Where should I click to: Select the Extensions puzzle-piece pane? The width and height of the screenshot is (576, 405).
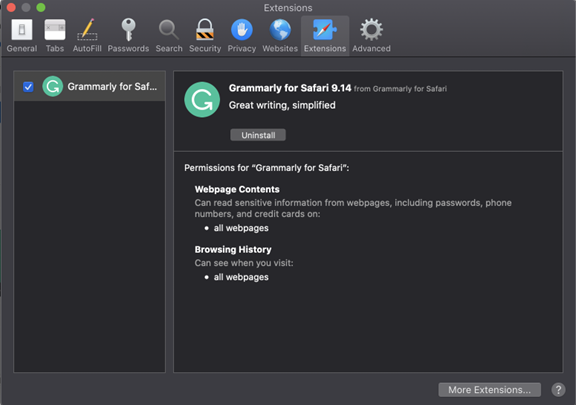pos(325,36)
